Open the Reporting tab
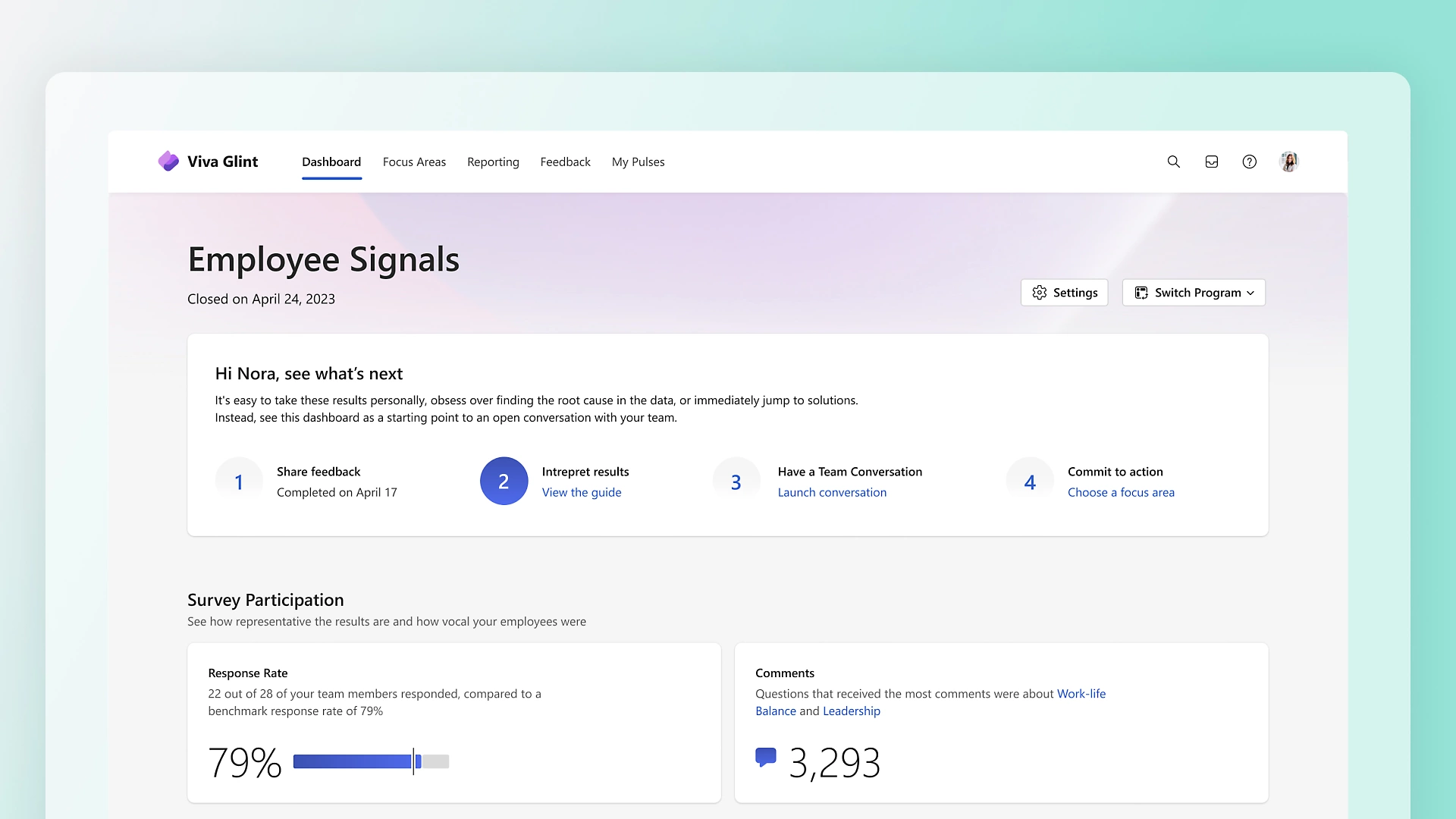1456x819 pixels. [493, 161]
